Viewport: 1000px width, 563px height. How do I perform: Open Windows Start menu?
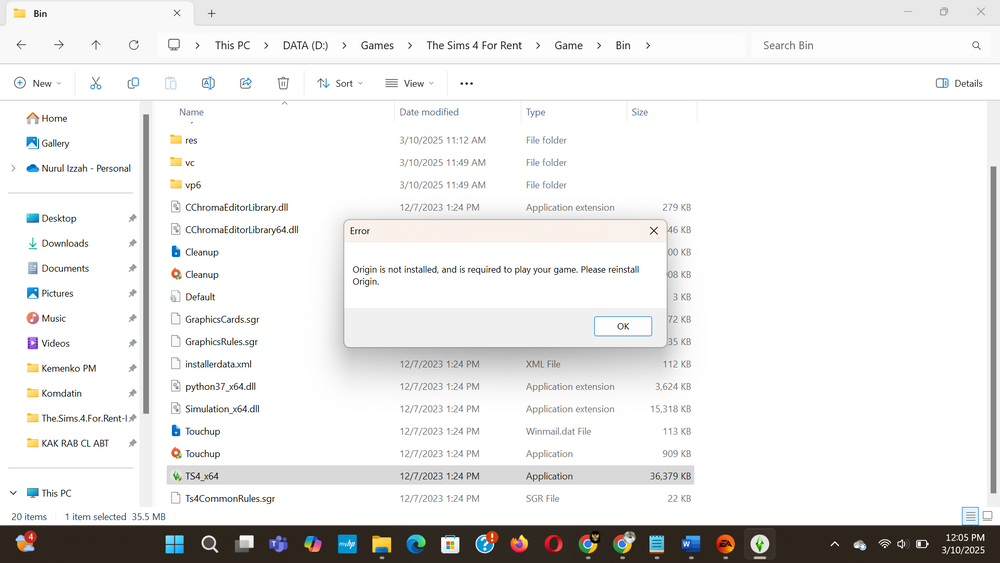tap(175, 544)
